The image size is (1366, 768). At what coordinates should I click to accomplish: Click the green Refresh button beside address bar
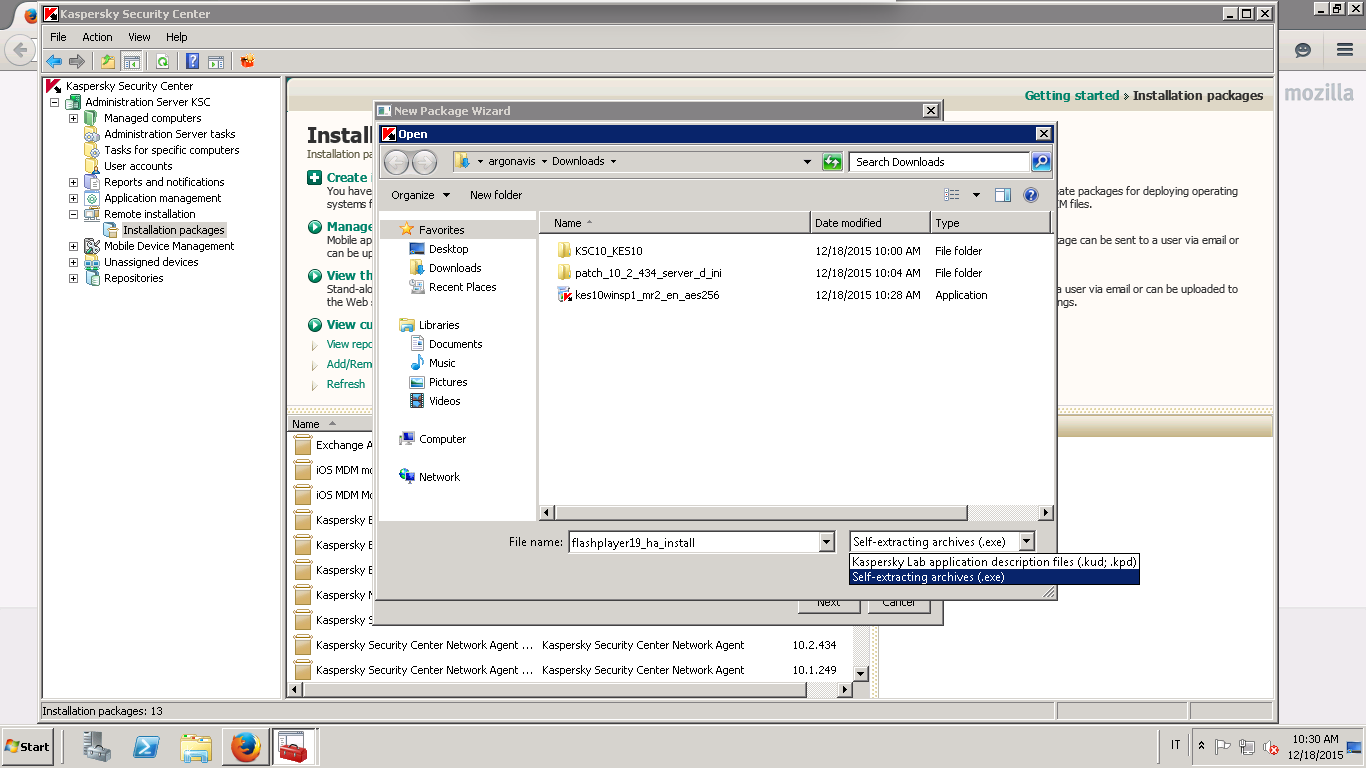pyautogui.click(x=832, y=162)
